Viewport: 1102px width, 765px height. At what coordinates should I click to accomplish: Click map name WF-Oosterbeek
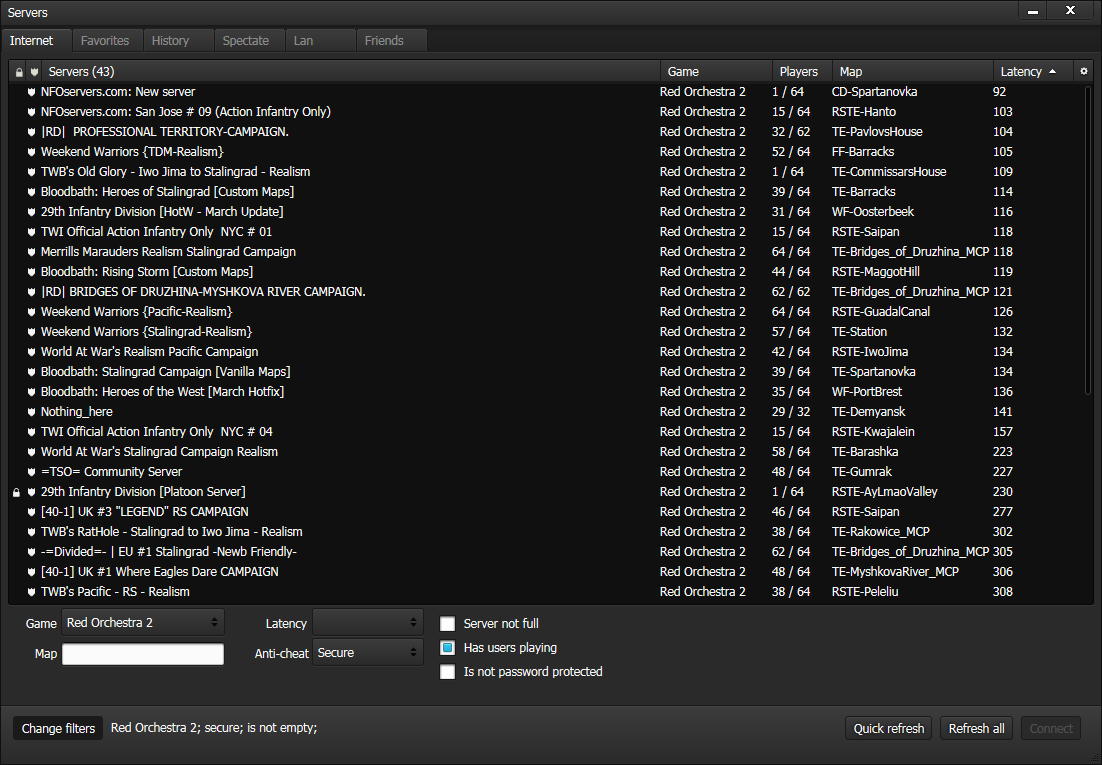[872, 212]
